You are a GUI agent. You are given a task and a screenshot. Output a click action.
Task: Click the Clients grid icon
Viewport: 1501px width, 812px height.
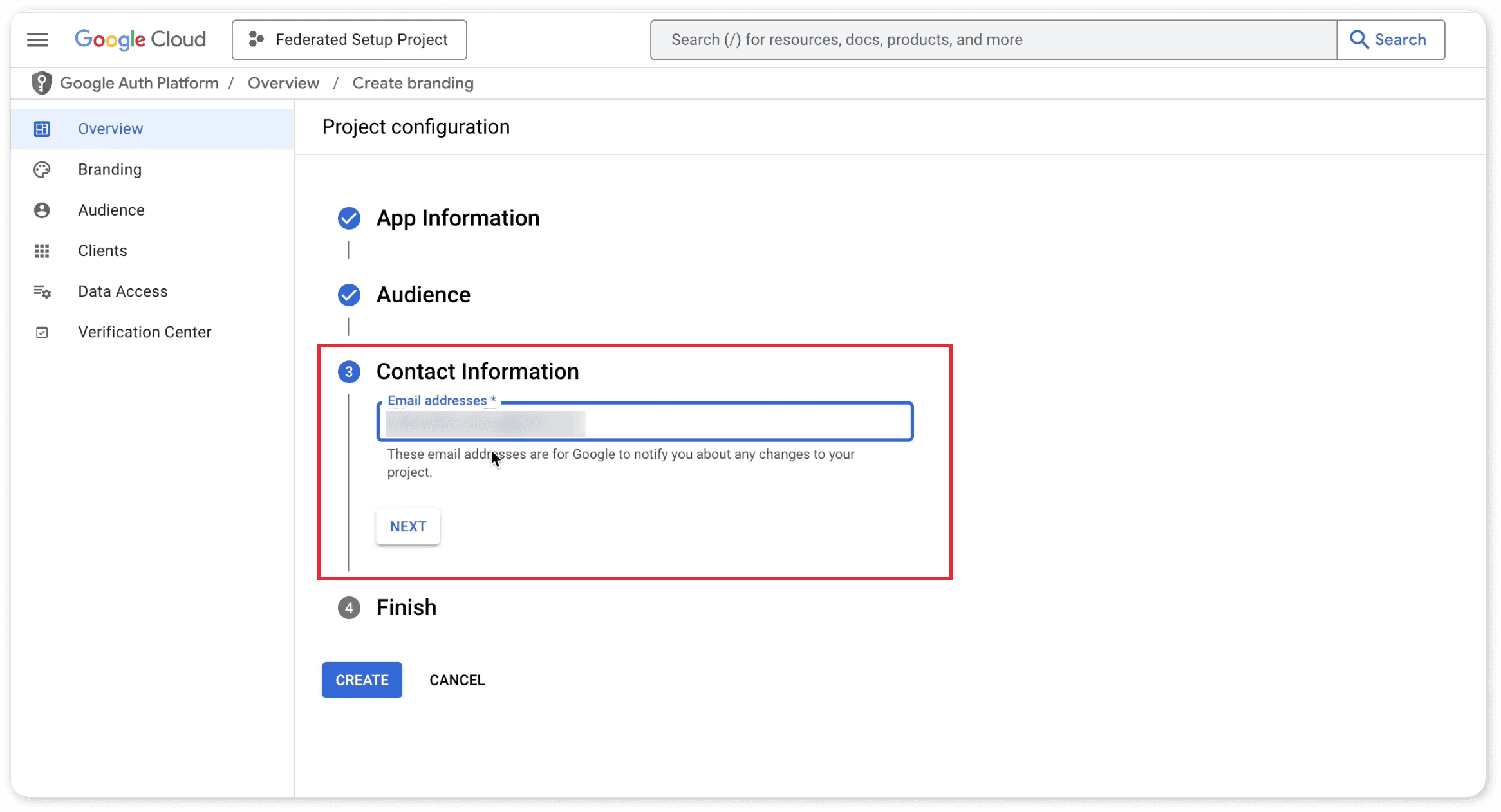click(42, 251)
